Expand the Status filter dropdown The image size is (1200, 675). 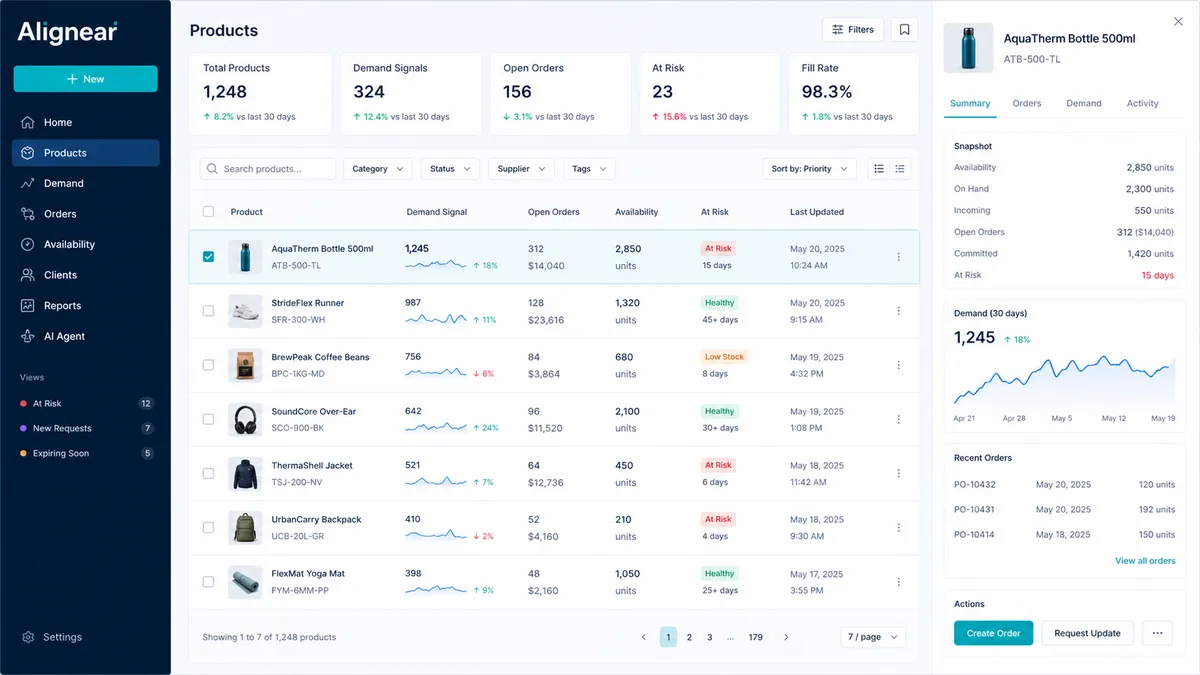pyautogui.click(x=450, y=169)
